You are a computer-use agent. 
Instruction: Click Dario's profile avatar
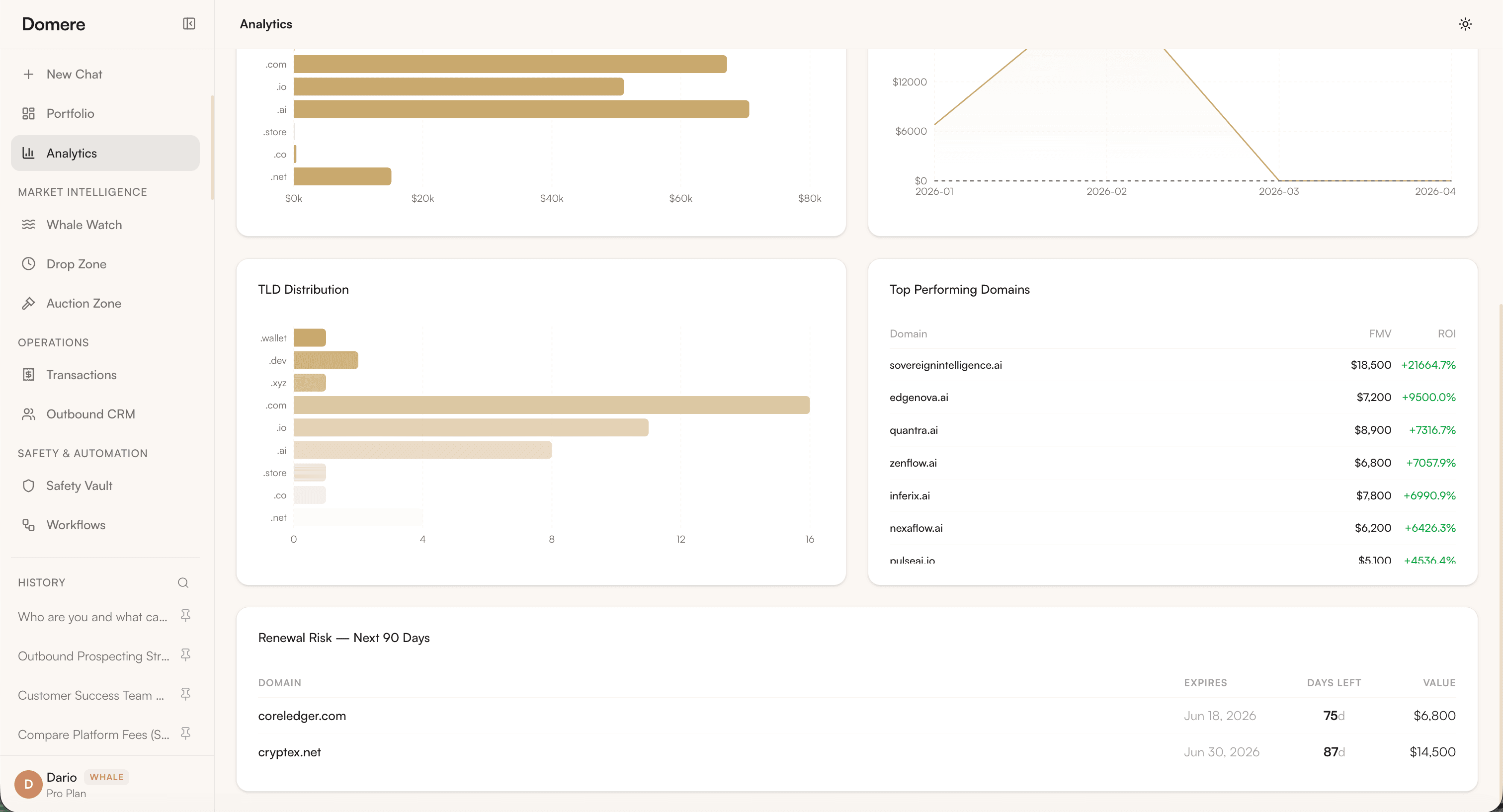[x=28, y=784]
